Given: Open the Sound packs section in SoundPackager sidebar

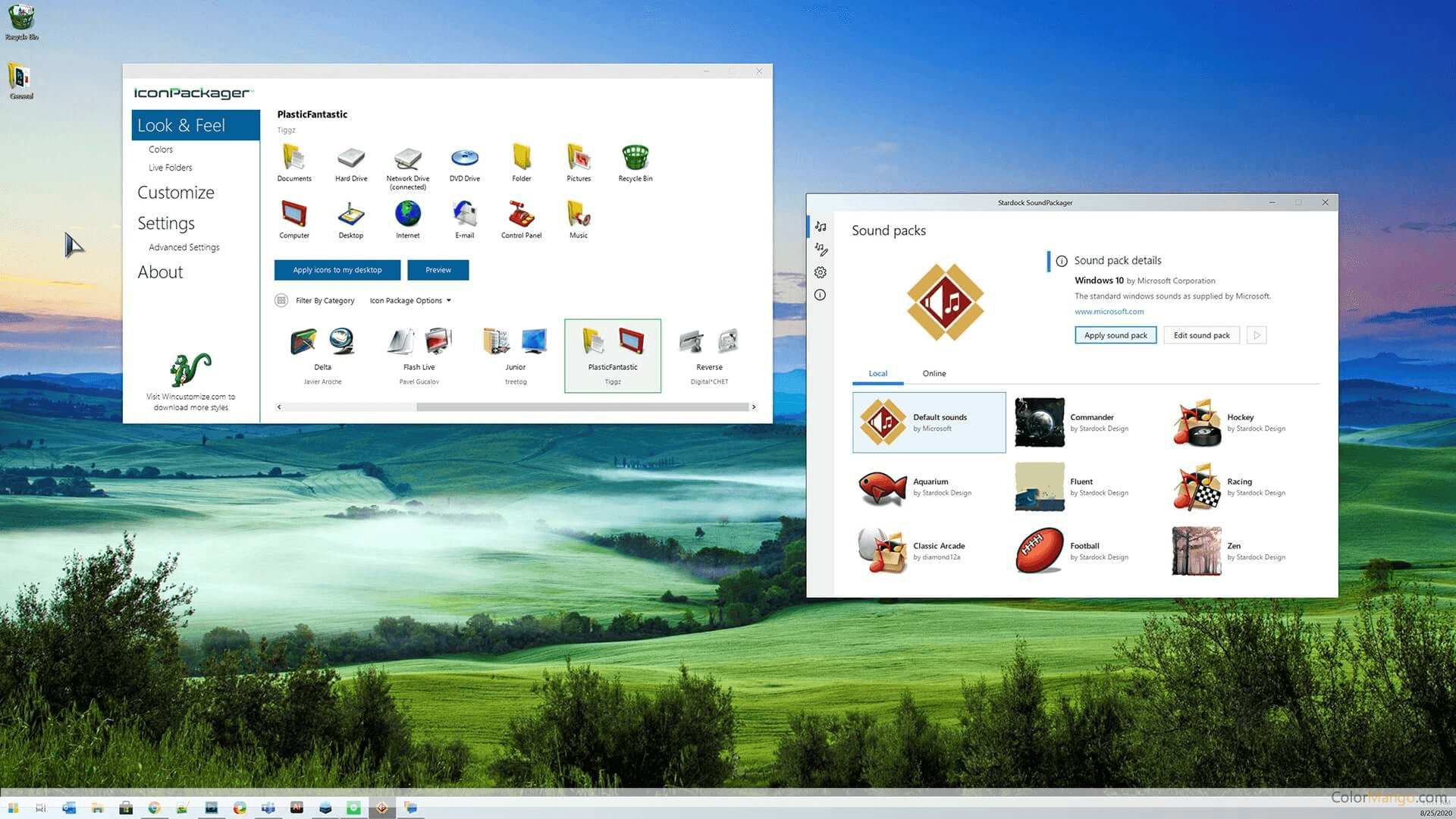Looking at the screenshot, I should [820, 226].
